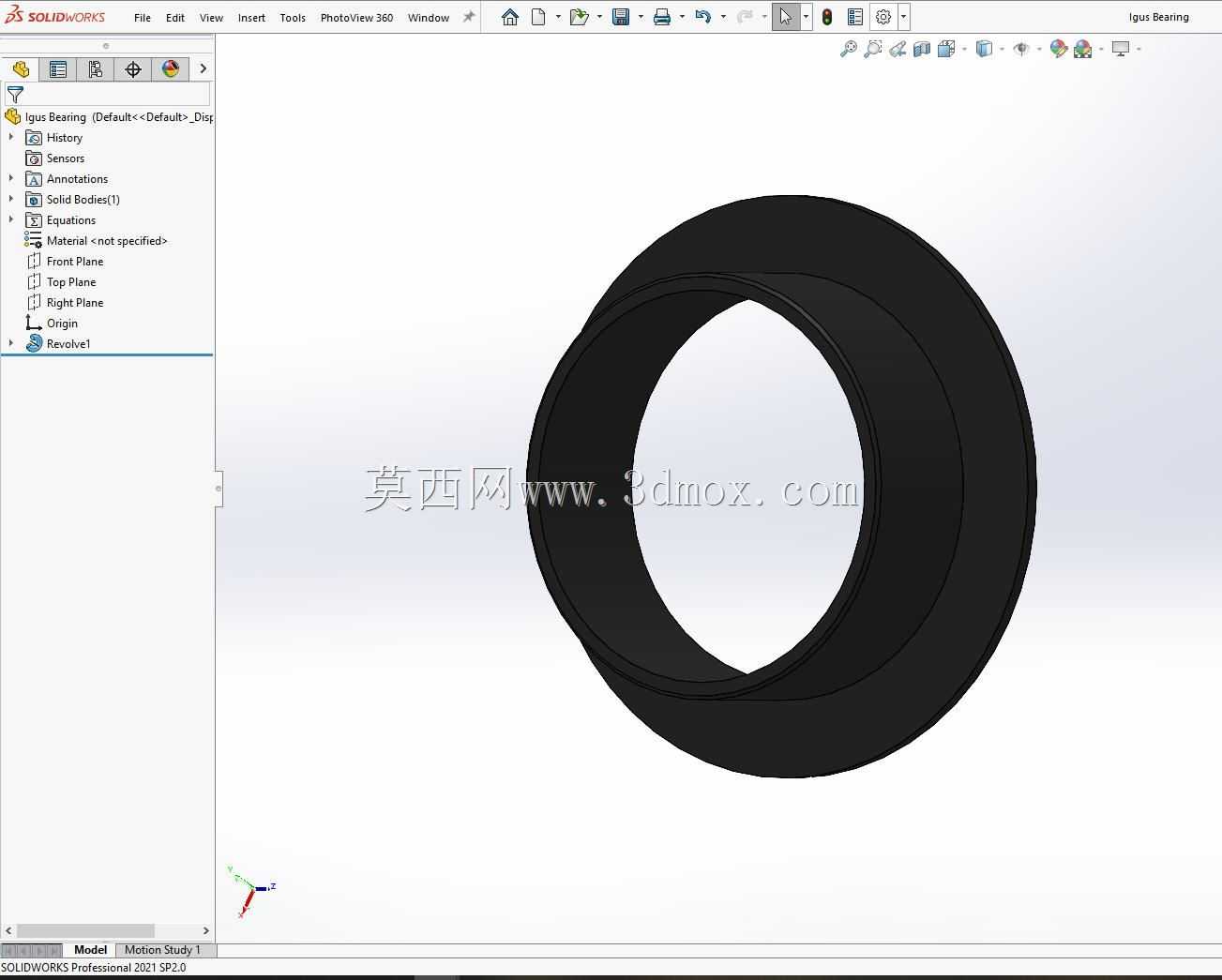Click Edit Appearance icon
The image size is (1222, 980).
point(1059,49)
